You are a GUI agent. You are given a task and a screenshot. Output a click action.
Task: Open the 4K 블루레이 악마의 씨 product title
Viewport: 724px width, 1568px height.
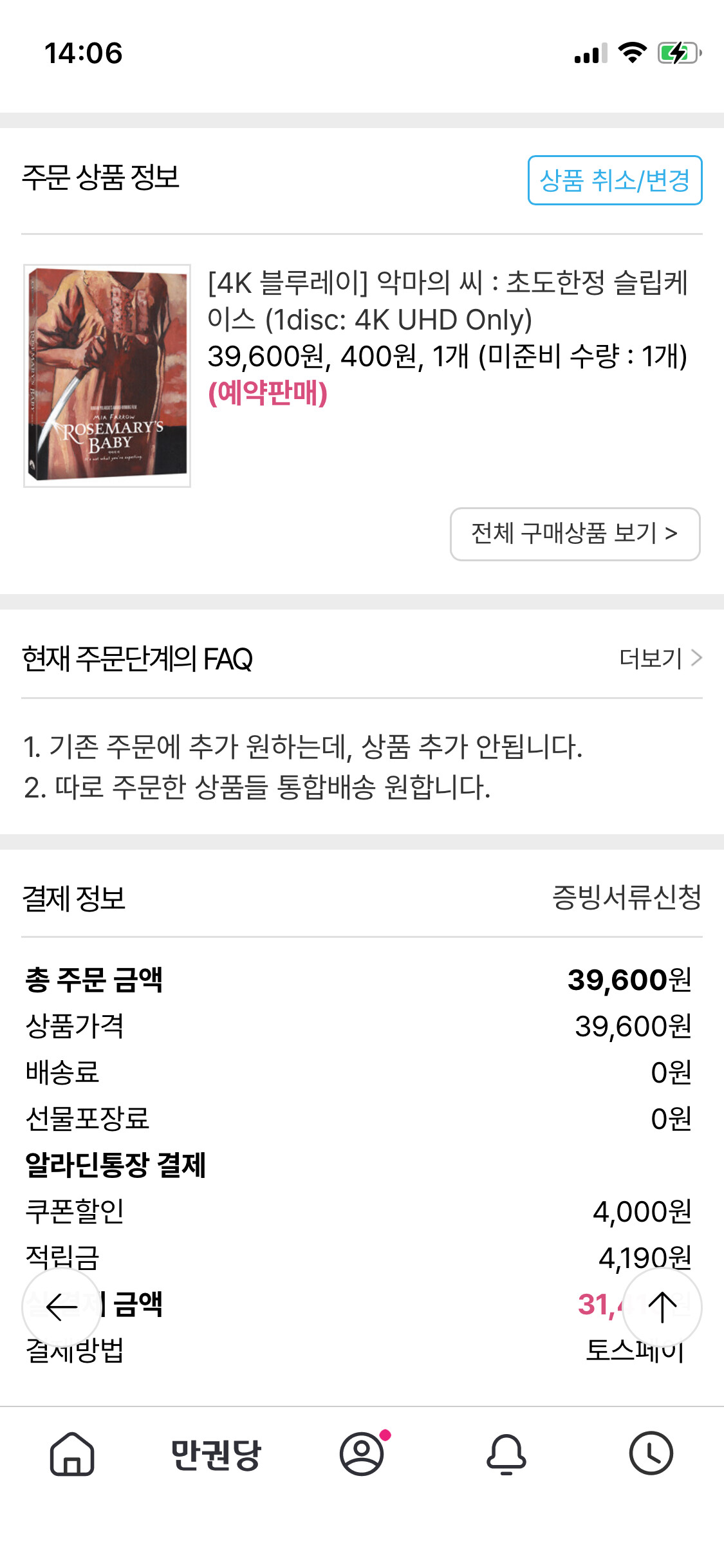click(448, 301)
